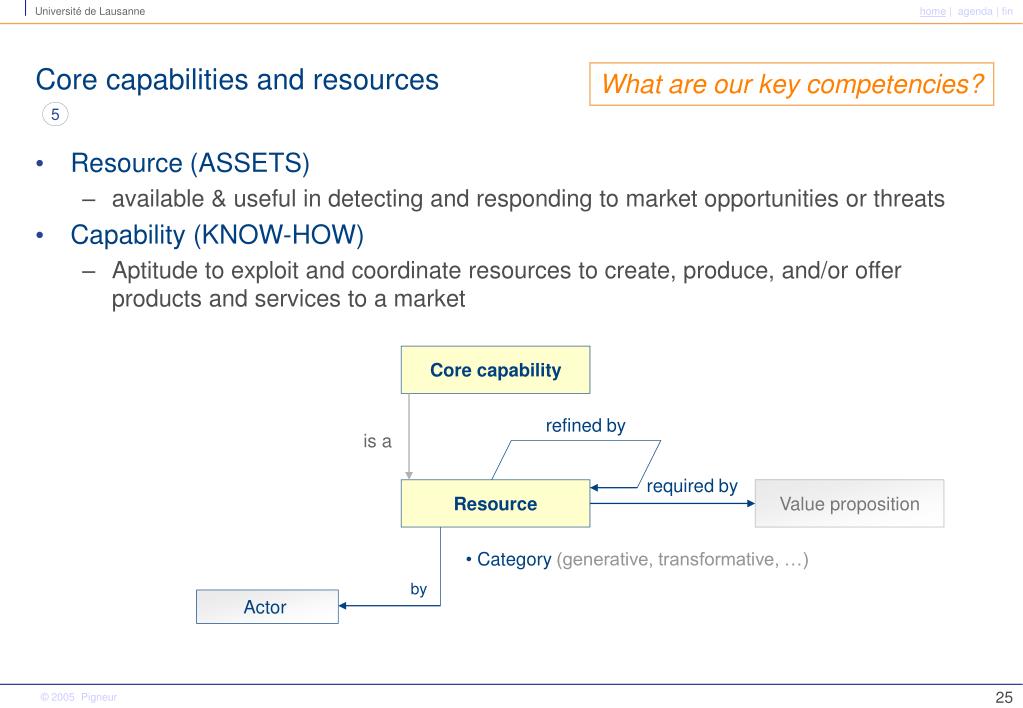Click the 'by' connector label

click(418, 589)
